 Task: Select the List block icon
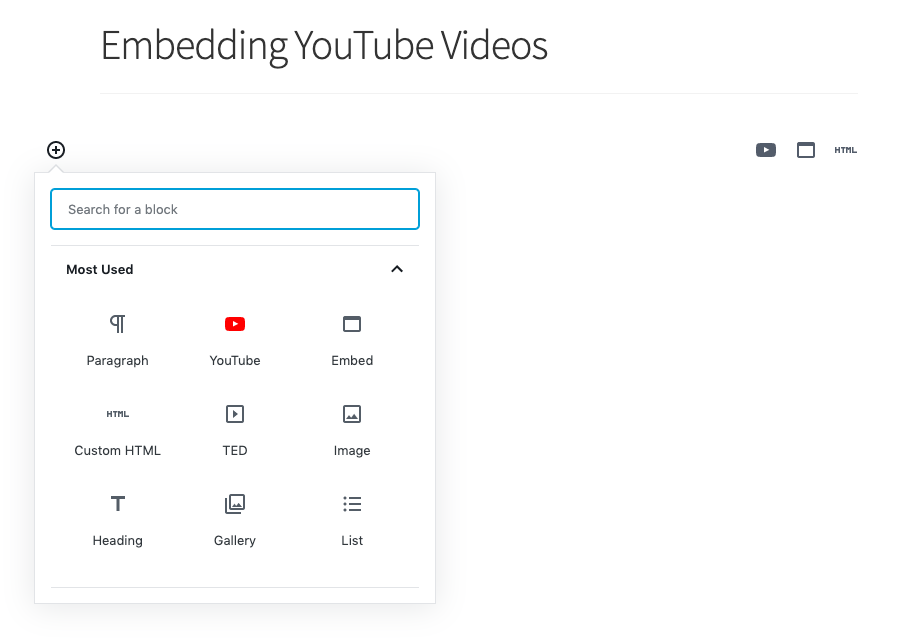[x=352, y=503]
